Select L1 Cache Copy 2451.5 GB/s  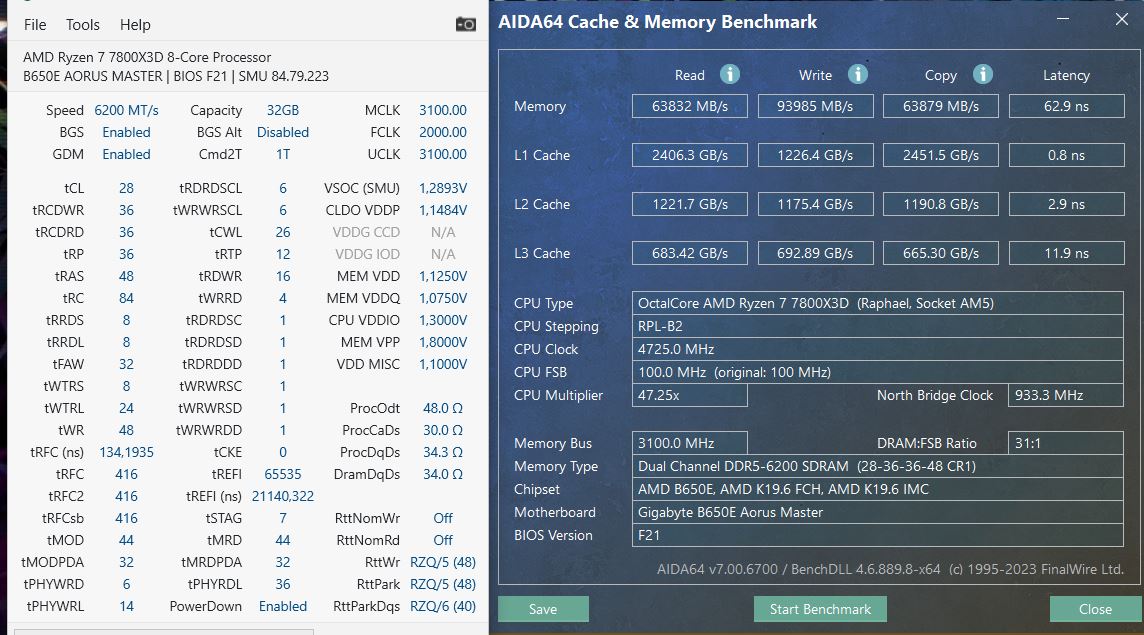tap(940, 155)
